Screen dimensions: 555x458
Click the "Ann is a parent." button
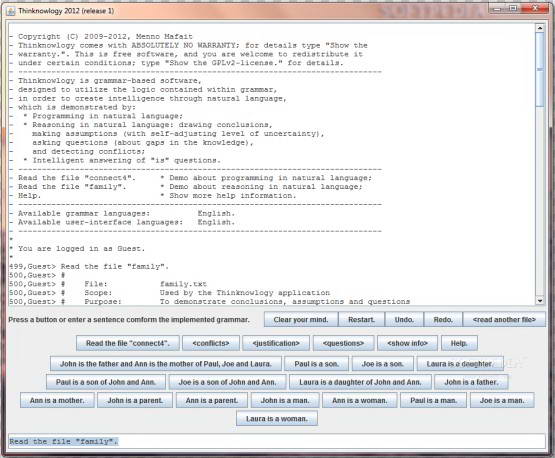tap(212, 401)
